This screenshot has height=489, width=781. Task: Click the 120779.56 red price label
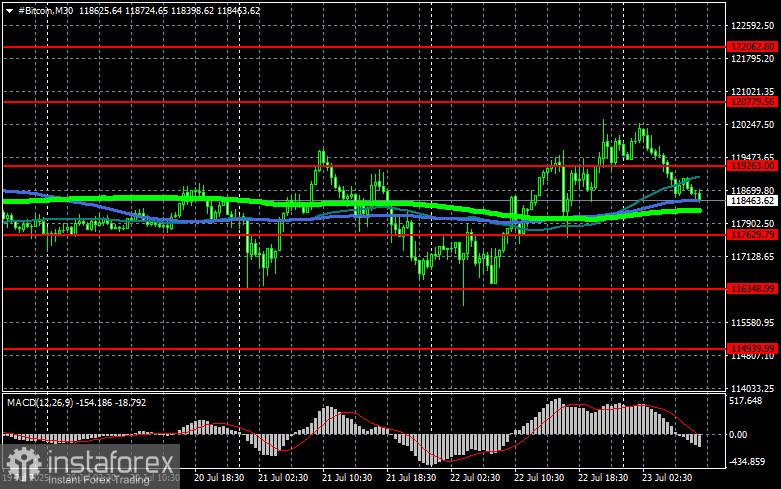pyautogui.click(x=752, y=102)
